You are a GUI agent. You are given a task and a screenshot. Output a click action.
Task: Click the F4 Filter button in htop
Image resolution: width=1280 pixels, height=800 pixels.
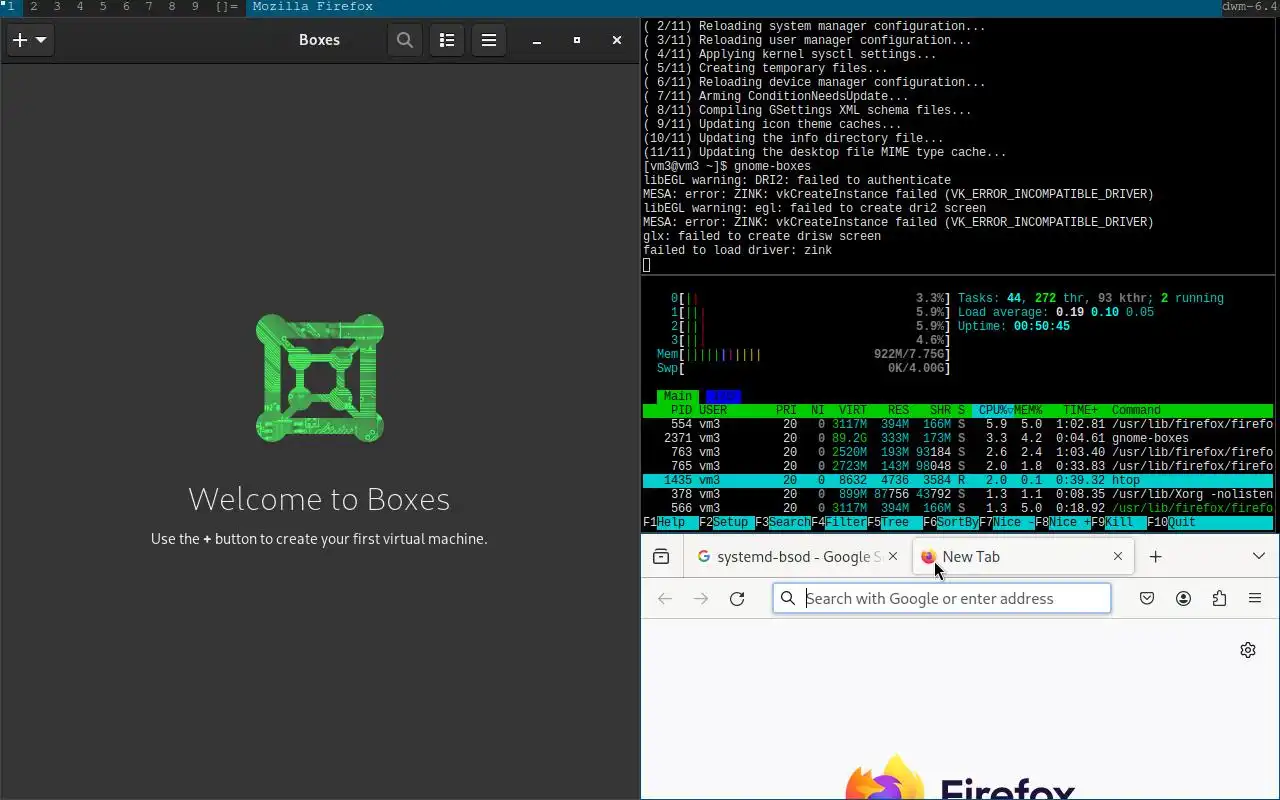(839, 522)
